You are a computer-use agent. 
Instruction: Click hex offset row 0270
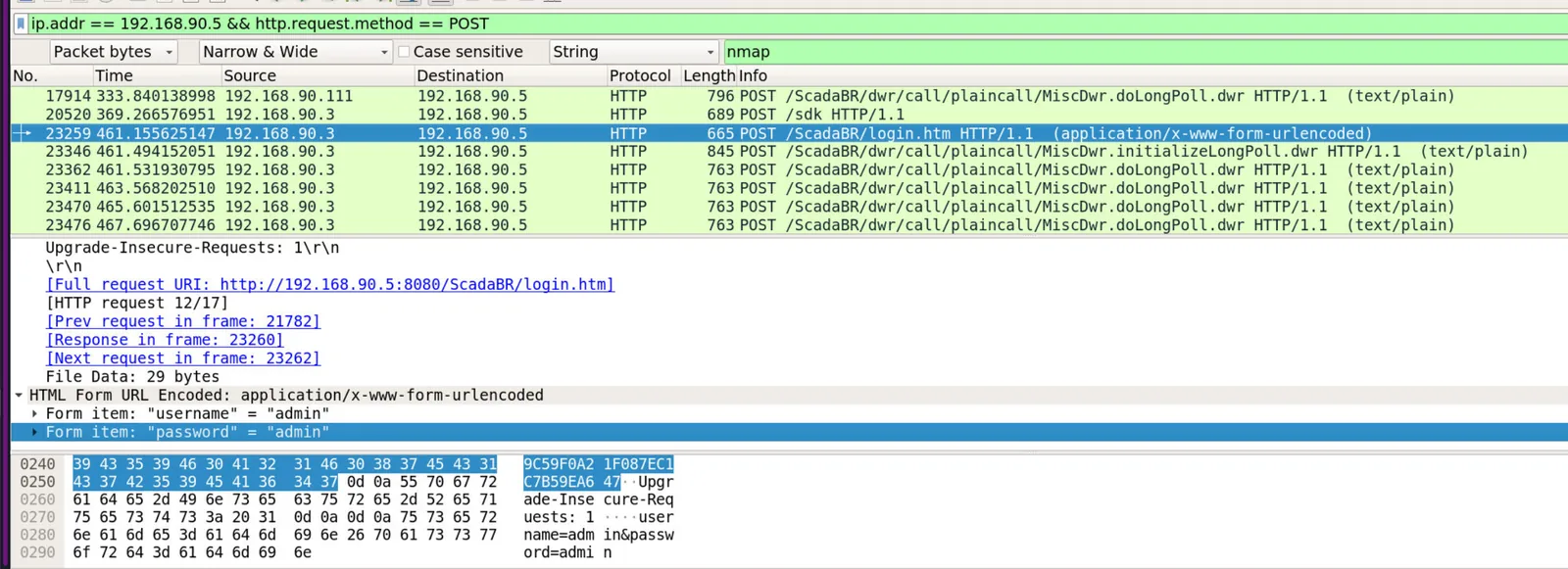point(37,517)
